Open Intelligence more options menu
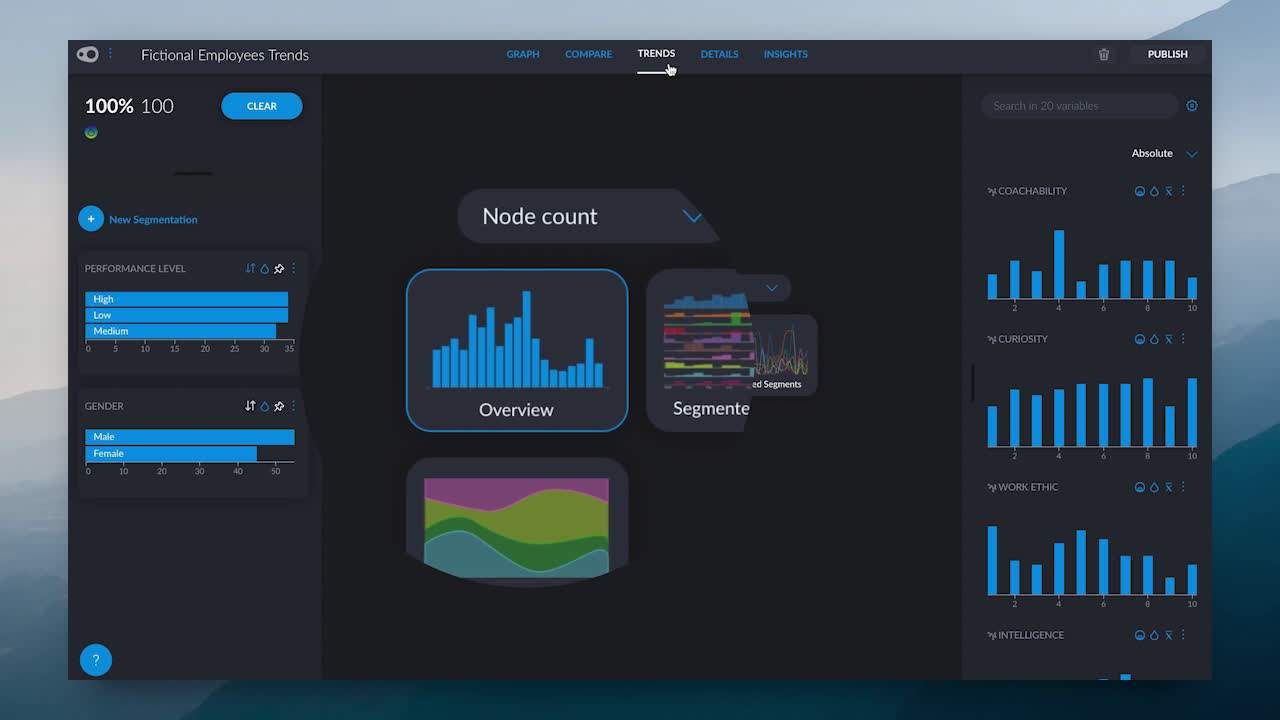This screenshot has height=720, width=1280. pos(1183,635)
